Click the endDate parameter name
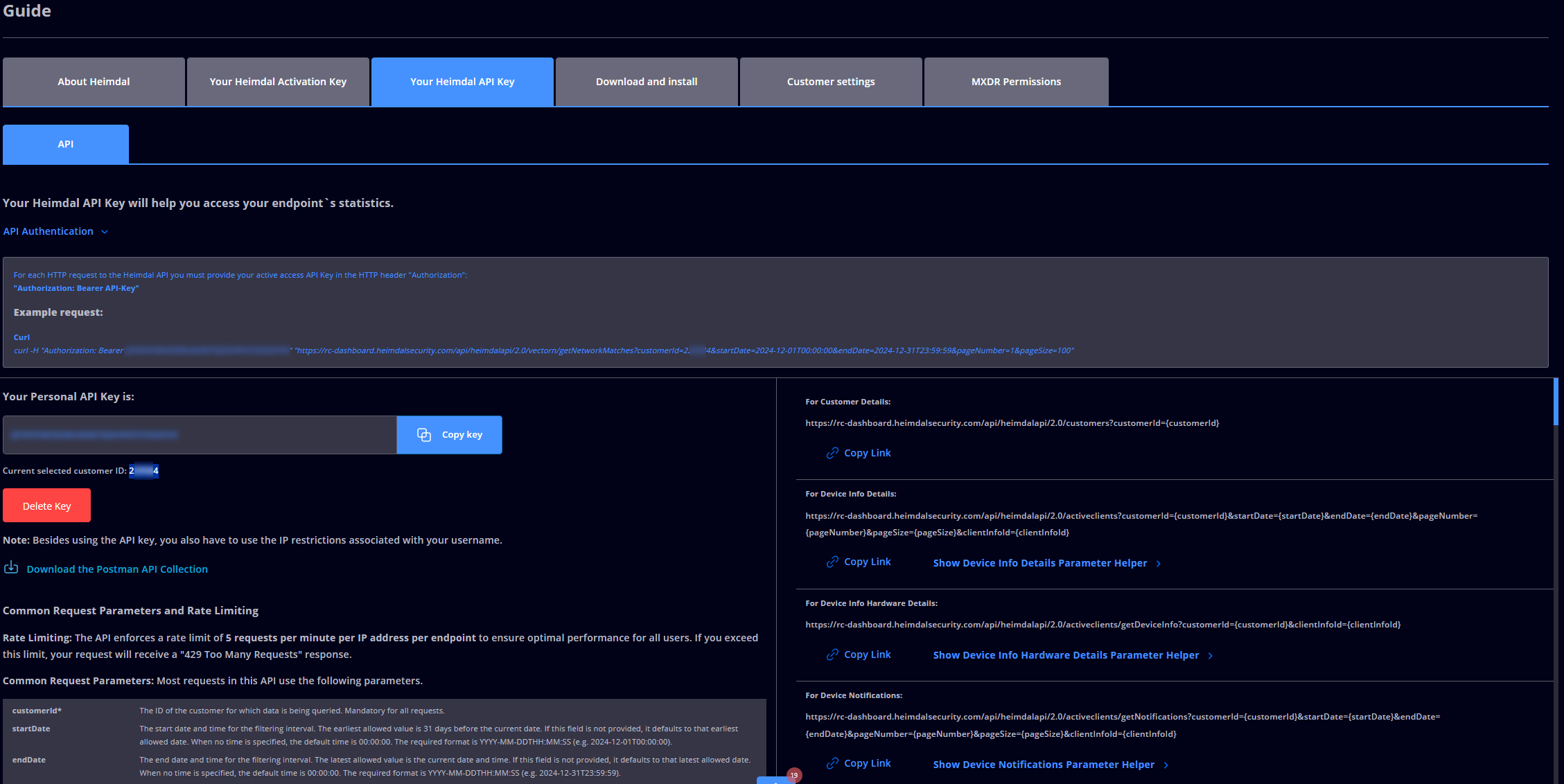 pyautogui.click(x=29, y=760)
